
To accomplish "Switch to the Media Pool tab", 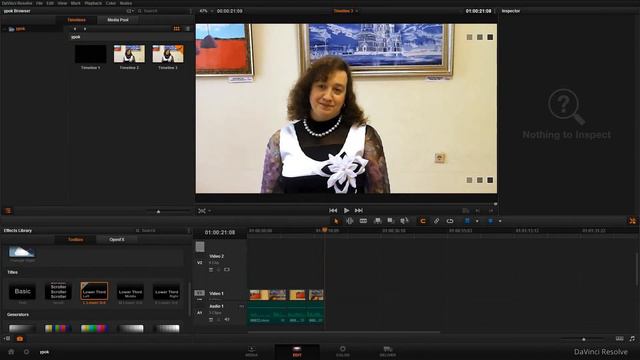I will coord(118,20).
